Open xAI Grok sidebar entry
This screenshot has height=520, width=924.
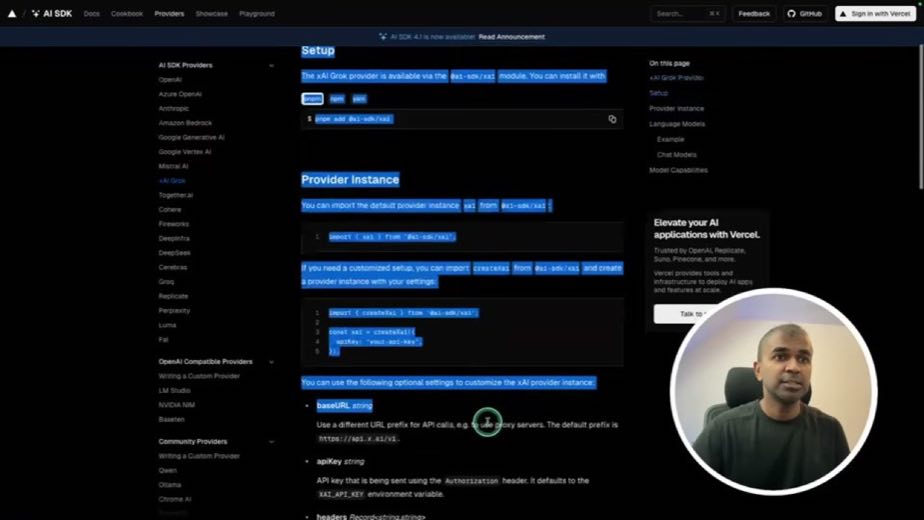(x=172, y=181)
